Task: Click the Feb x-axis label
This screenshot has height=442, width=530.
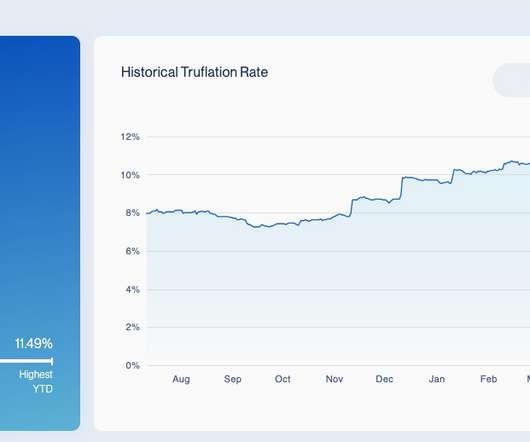Action: (488, 379)
